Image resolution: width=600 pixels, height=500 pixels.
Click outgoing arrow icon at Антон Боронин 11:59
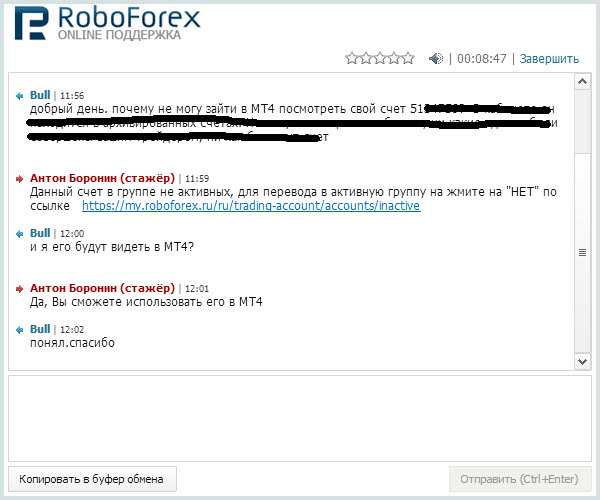20,179
